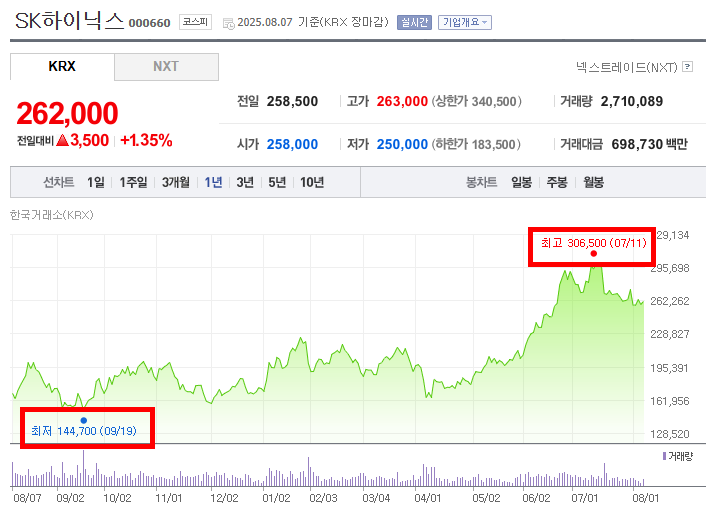Select the 3개월 line chart period
Image resolution: width=706 pixels, height=514 pixels.
point(176,182)
